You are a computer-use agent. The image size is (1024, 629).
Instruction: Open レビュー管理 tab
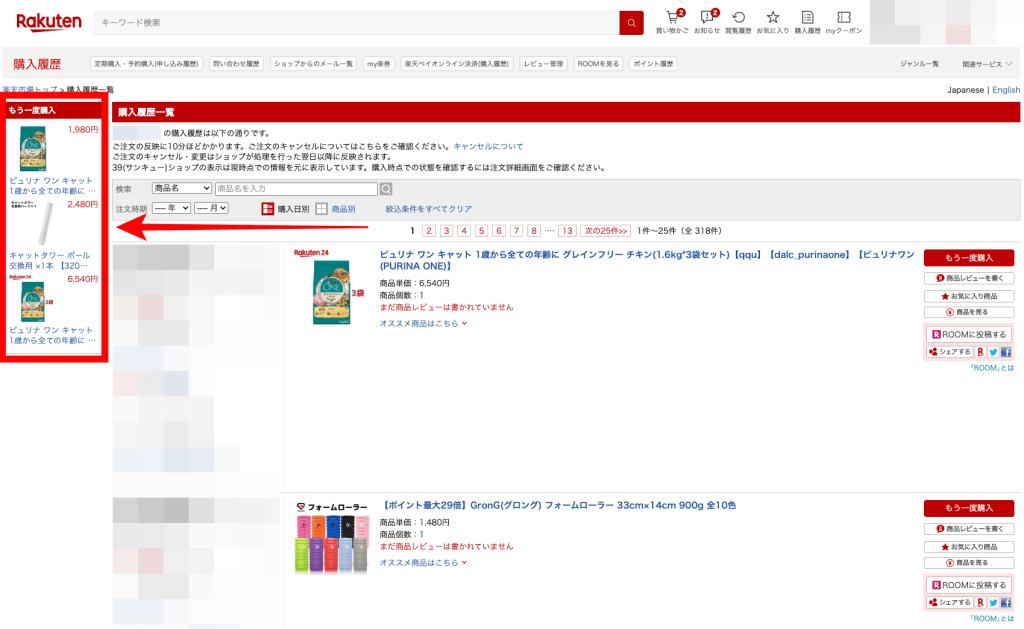[543, 64]
